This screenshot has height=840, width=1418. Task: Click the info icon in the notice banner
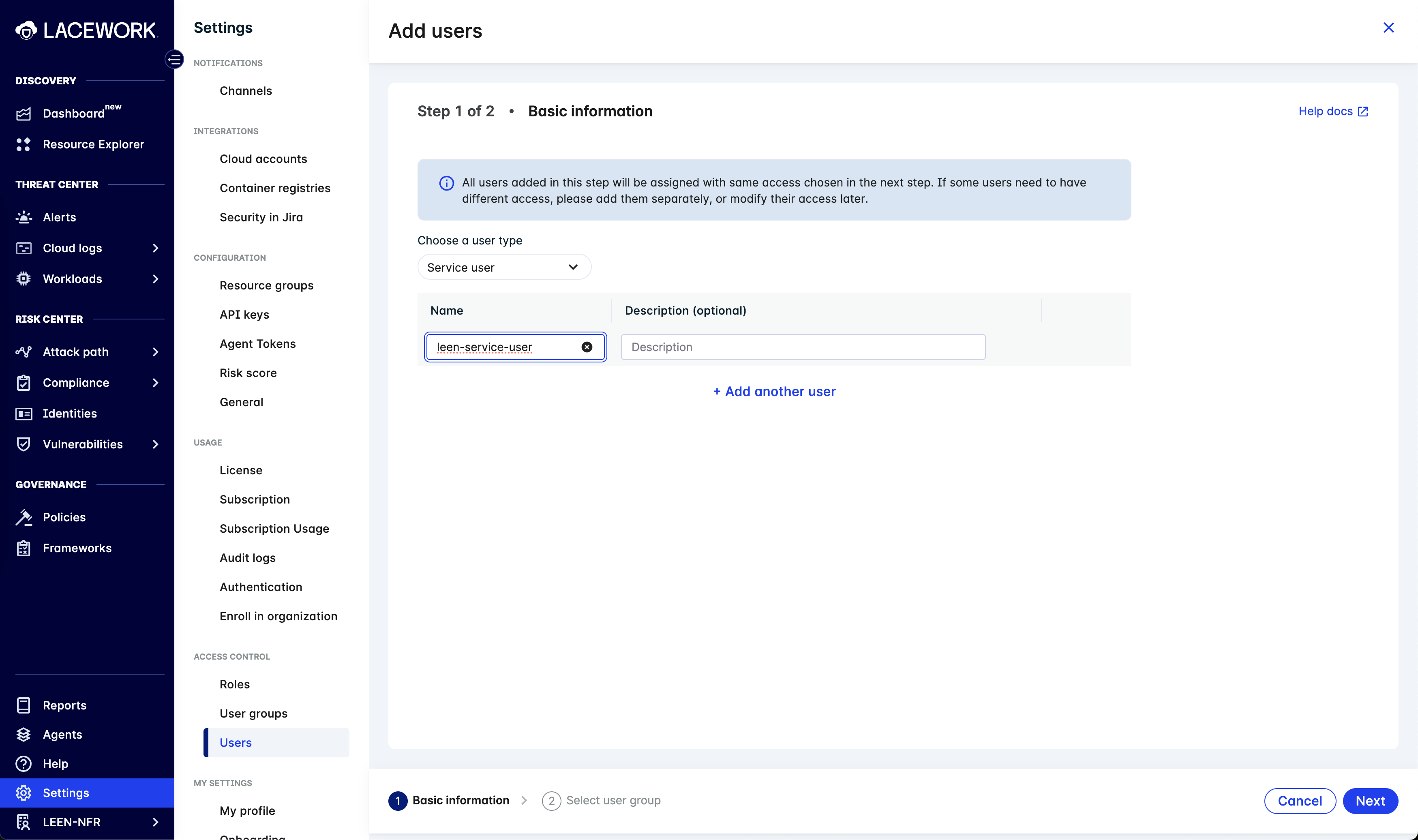coord(446,183)
